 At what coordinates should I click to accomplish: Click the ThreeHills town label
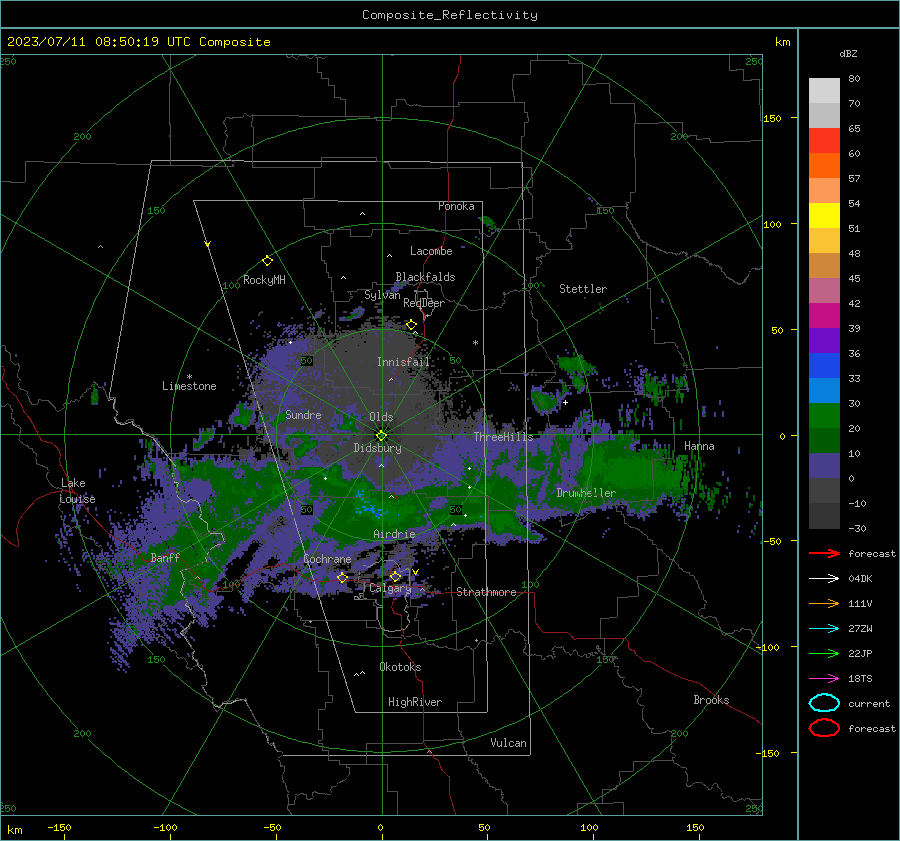(503, 437)
